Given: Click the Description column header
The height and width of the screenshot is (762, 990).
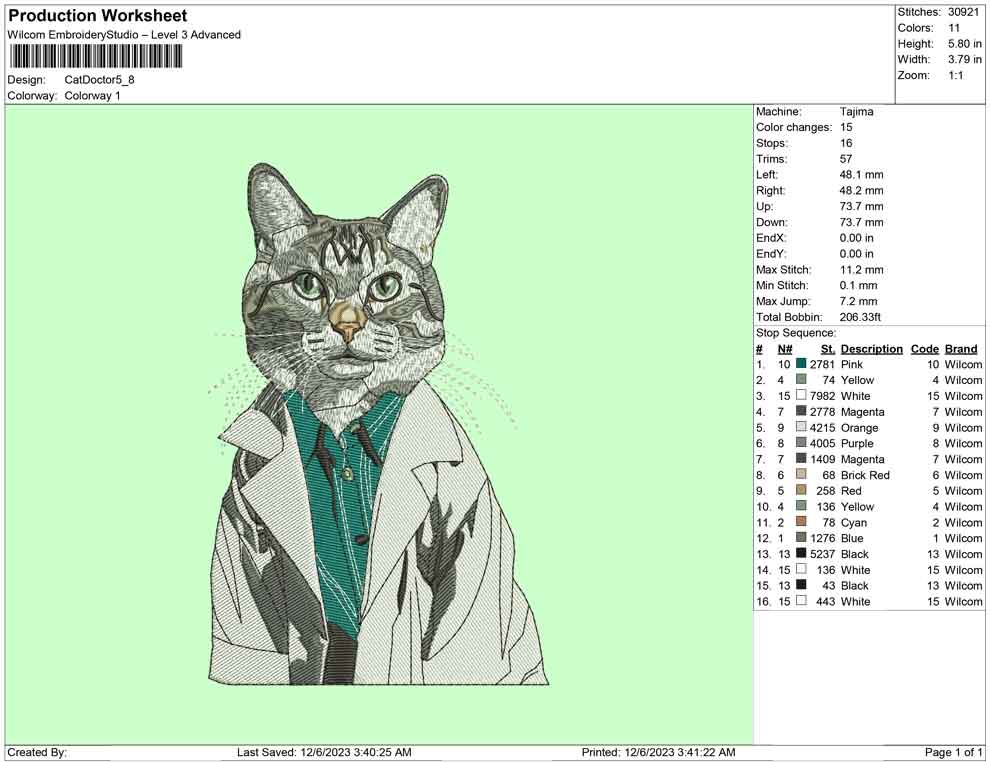Looking at the screenshot, I should (x=871, y=348).
